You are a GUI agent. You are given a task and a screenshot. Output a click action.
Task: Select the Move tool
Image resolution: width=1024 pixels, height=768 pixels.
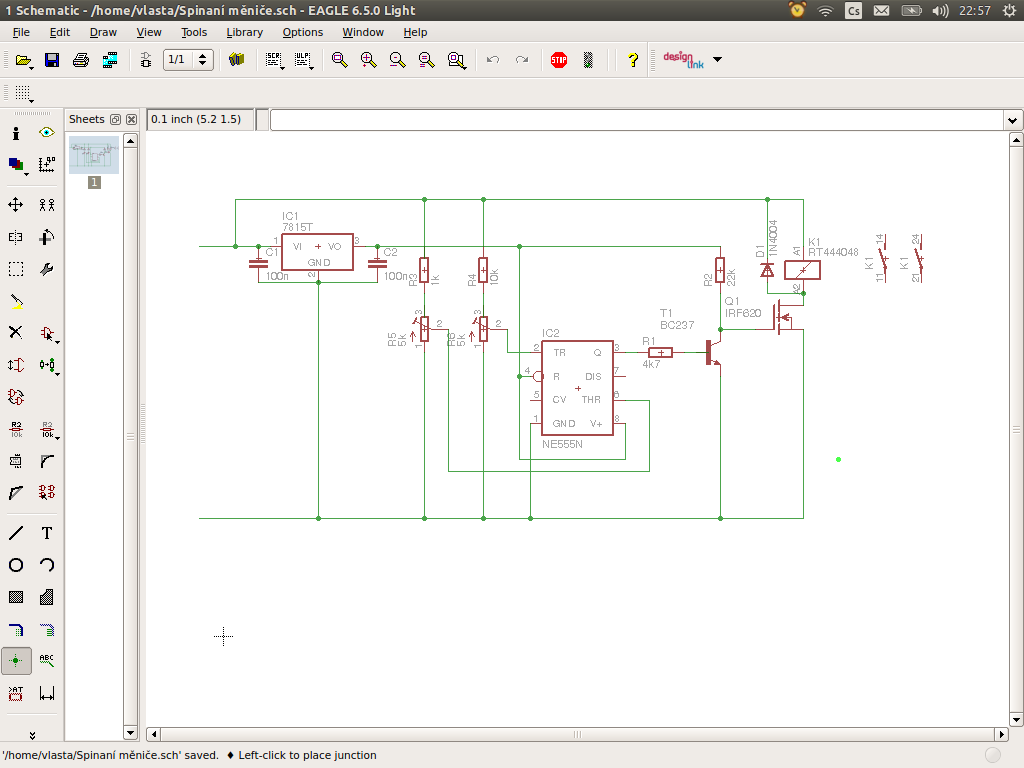[16, 205]
